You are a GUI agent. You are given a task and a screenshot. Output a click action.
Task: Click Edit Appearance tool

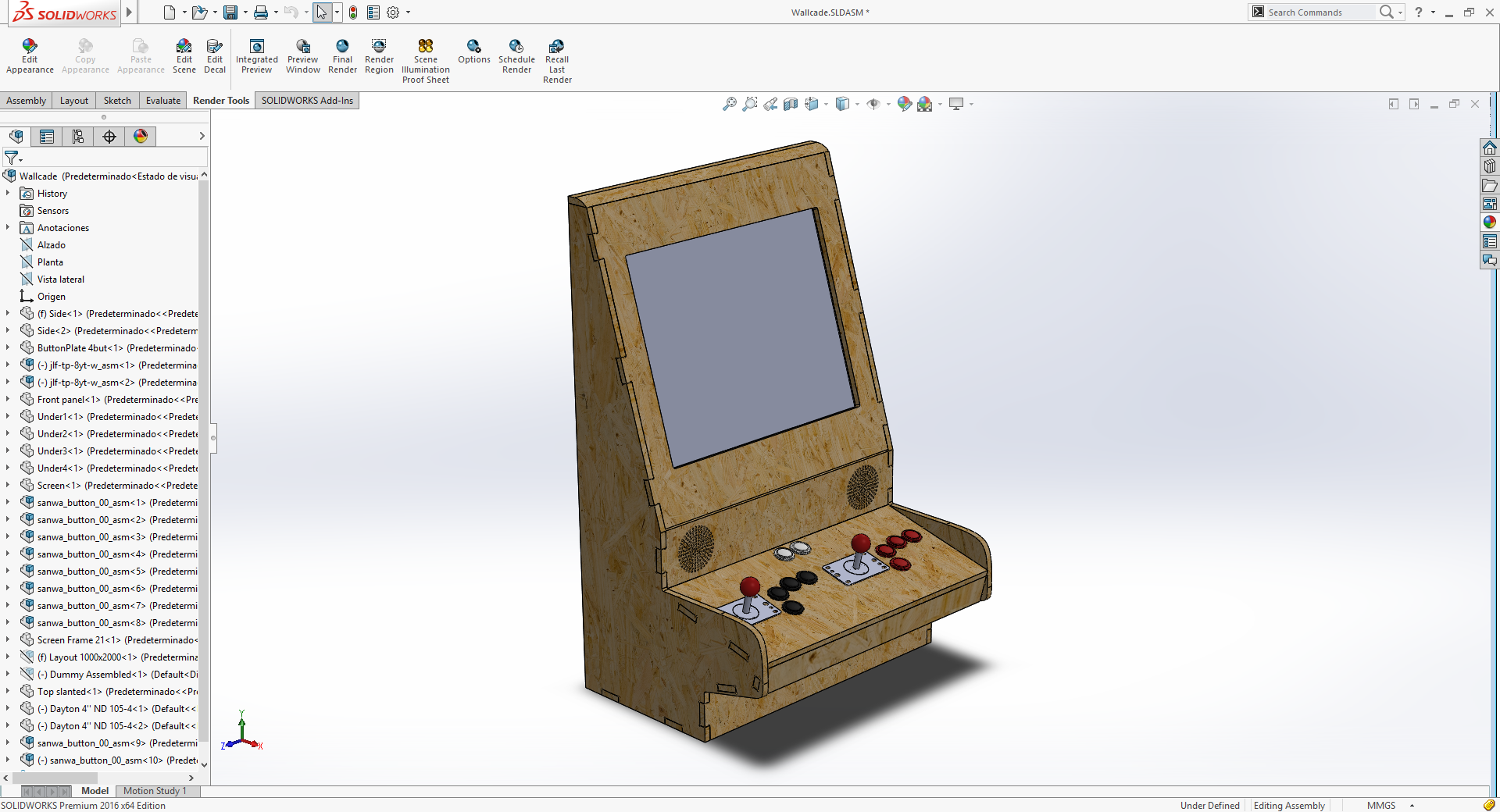[x=30, y=56]
